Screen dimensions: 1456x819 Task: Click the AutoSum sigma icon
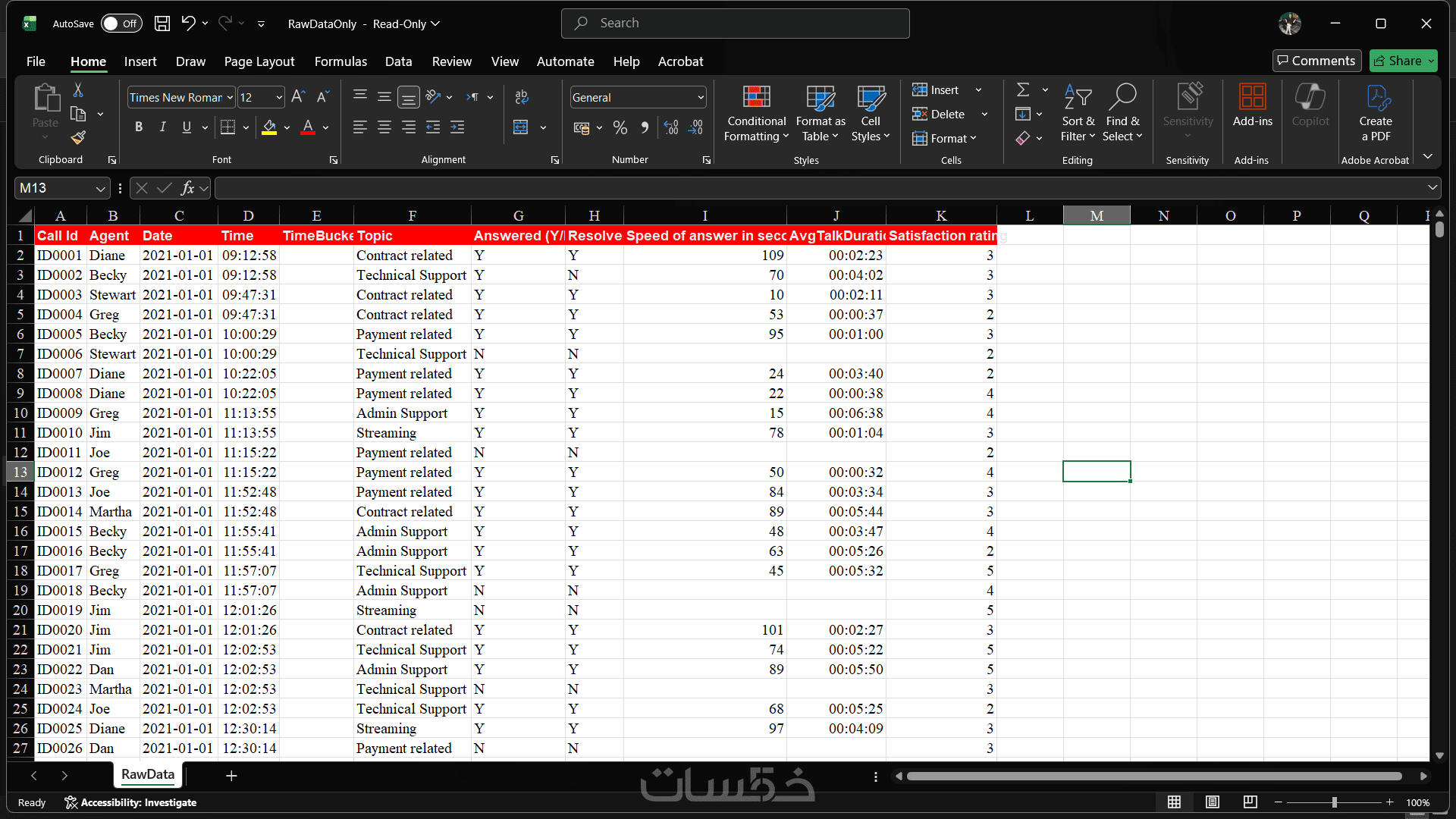(1023, 90)
